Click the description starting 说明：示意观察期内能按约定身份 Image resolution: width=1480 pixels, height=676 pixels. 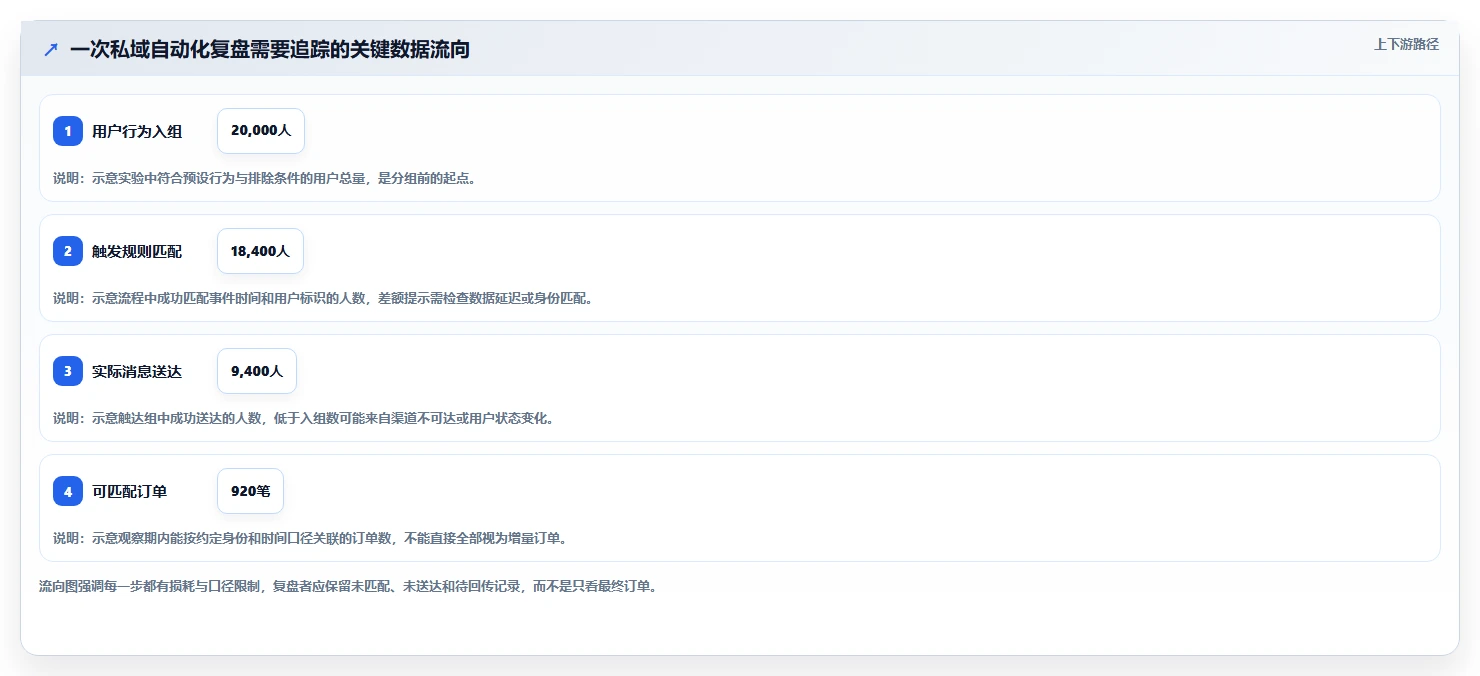pyautogui.click(x=311, y=538)
